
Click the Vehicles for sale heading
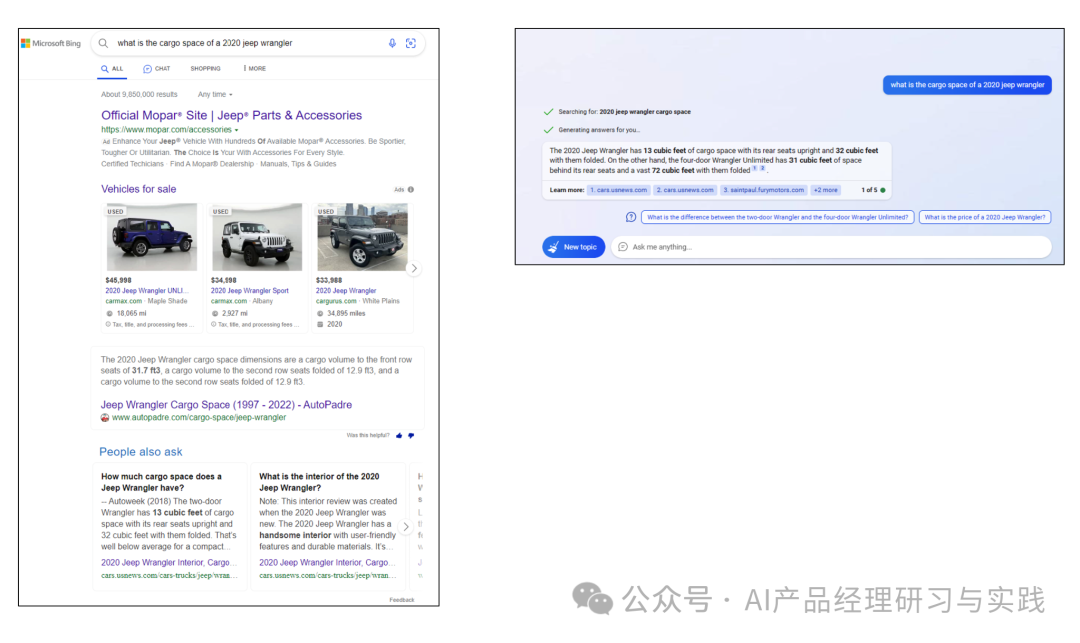coord(138,189)
